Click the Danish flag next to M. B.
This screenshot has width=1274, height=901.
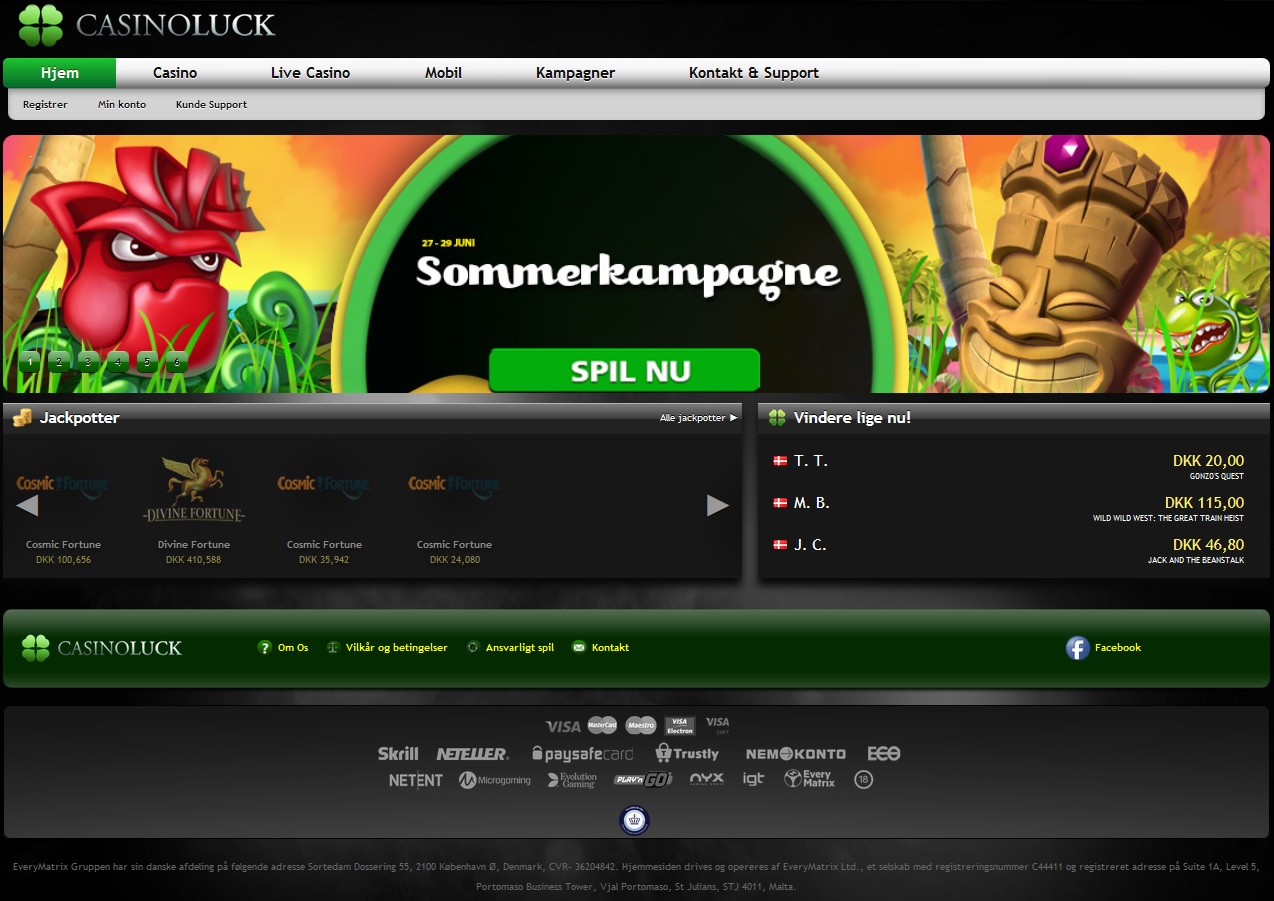780,503
